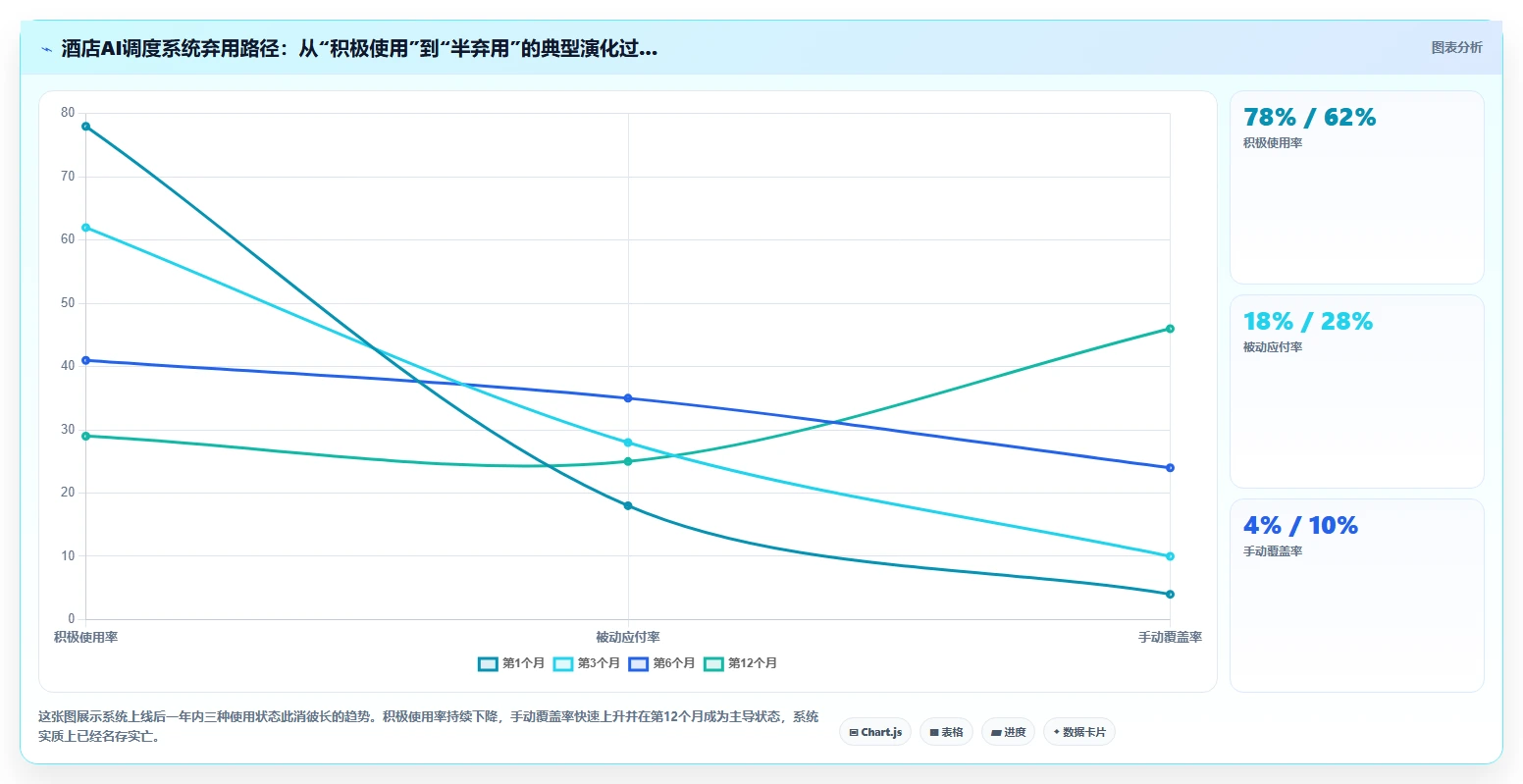The width and height of the screenshot is (1523, 784).
Task: Toggle the 第3个月 legend series
Action: click(x=587, y=663)
